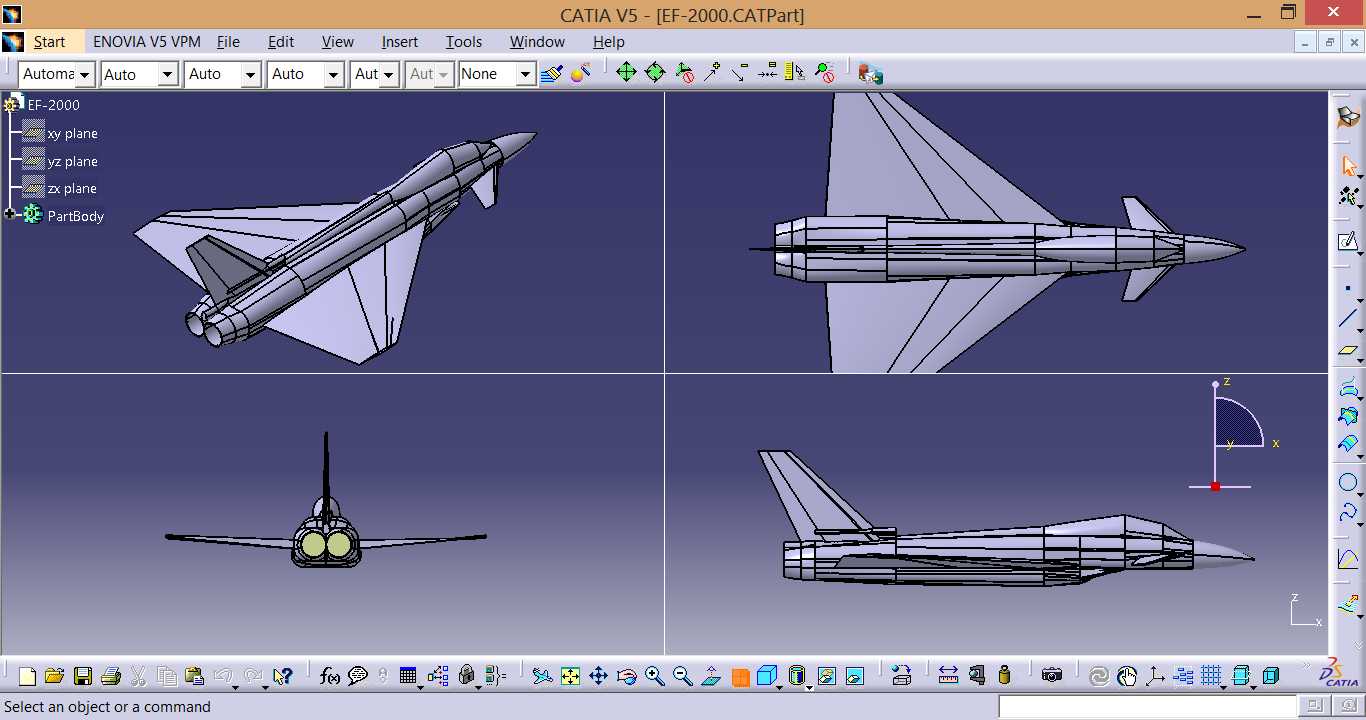This screenshot has height=720, width=1366.
Task: Click the Measure Inertia weight icon
Action: (x=1005, y=676)
